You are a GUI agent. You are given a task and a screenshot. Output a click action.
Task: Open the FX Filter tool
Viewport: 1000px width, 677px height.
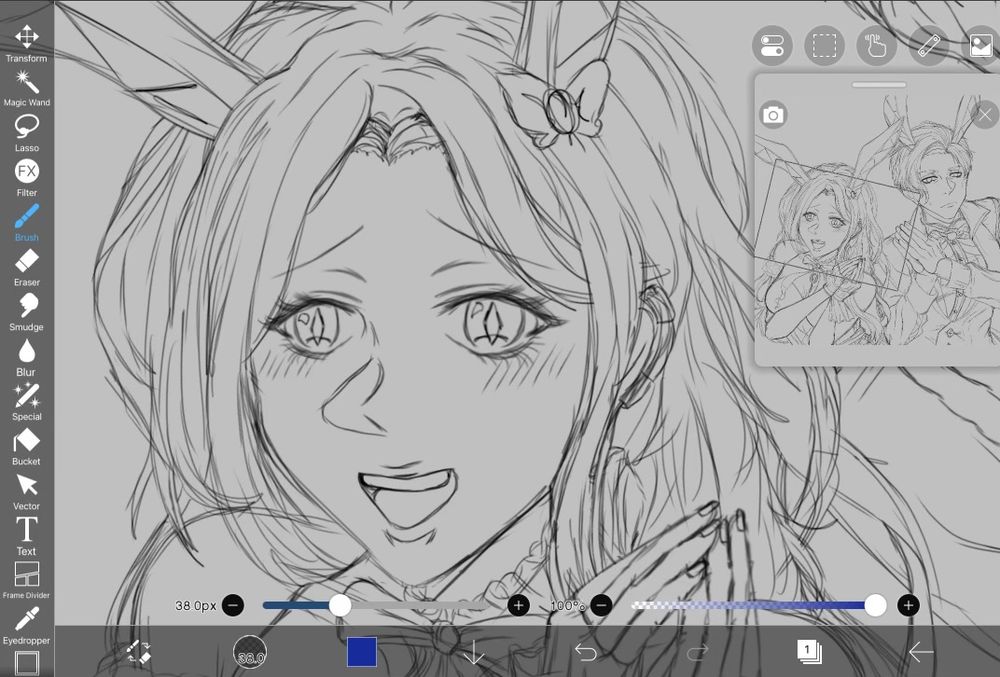tap(26, 178)
